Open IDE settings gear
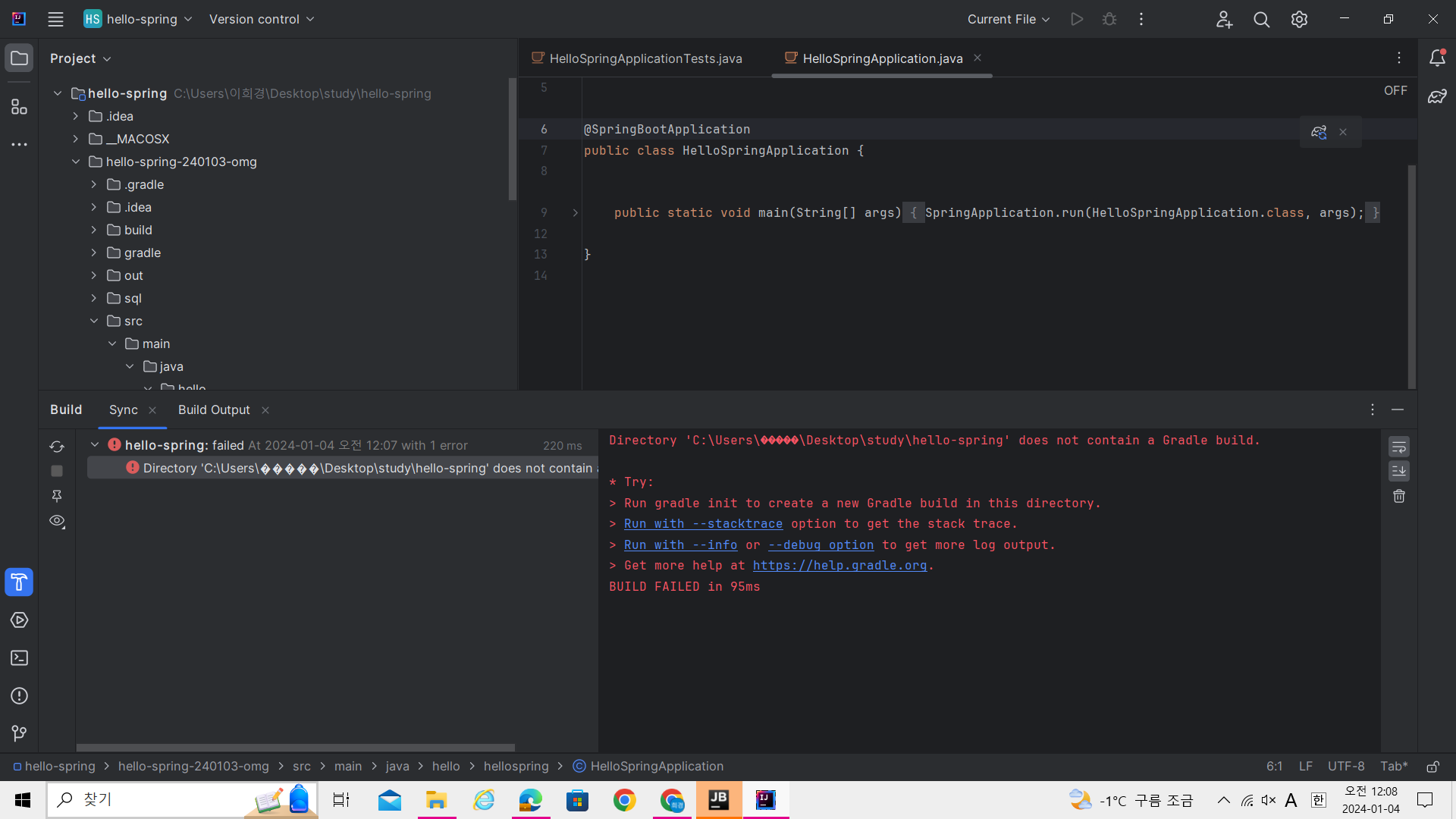 pyautogui.click(x=1300, y=19)
